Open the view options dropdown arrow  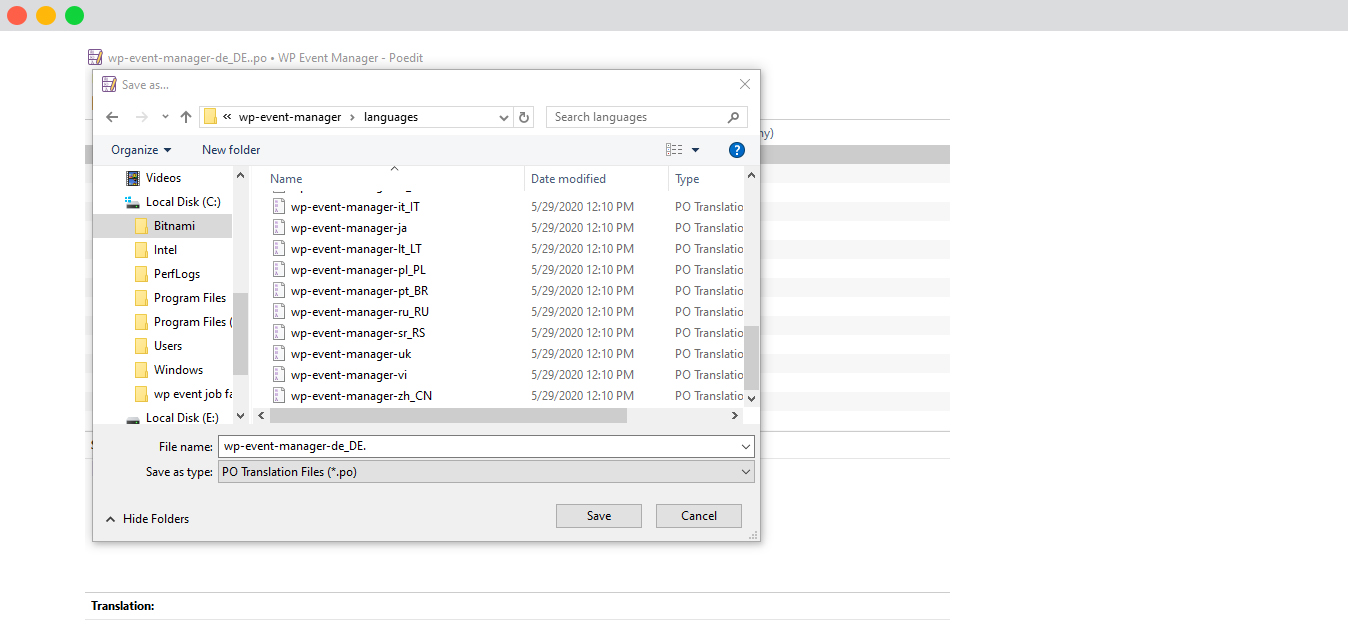click(696, 150)
